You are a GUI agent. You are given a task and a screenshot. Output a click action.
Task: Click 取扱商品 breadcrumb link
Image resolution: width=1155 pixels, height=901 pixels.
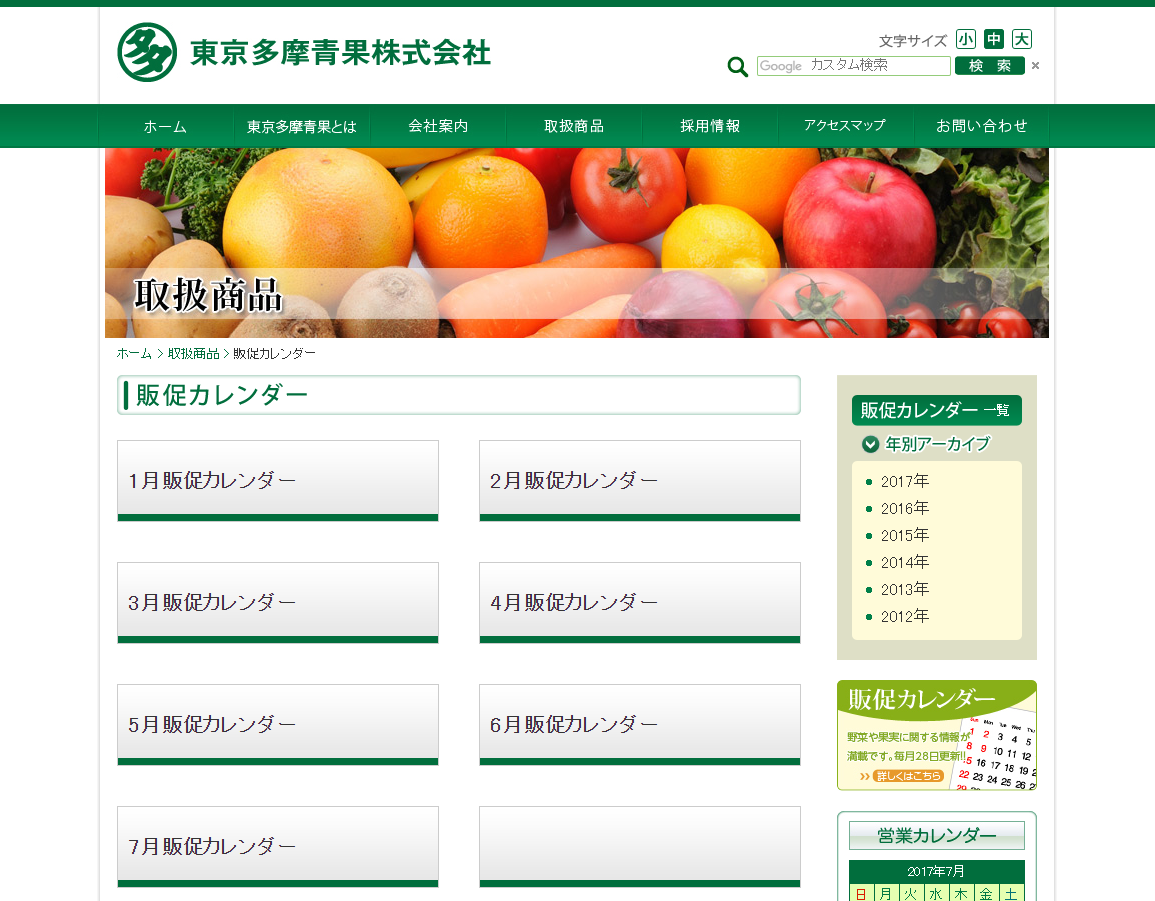click(194, 354)
